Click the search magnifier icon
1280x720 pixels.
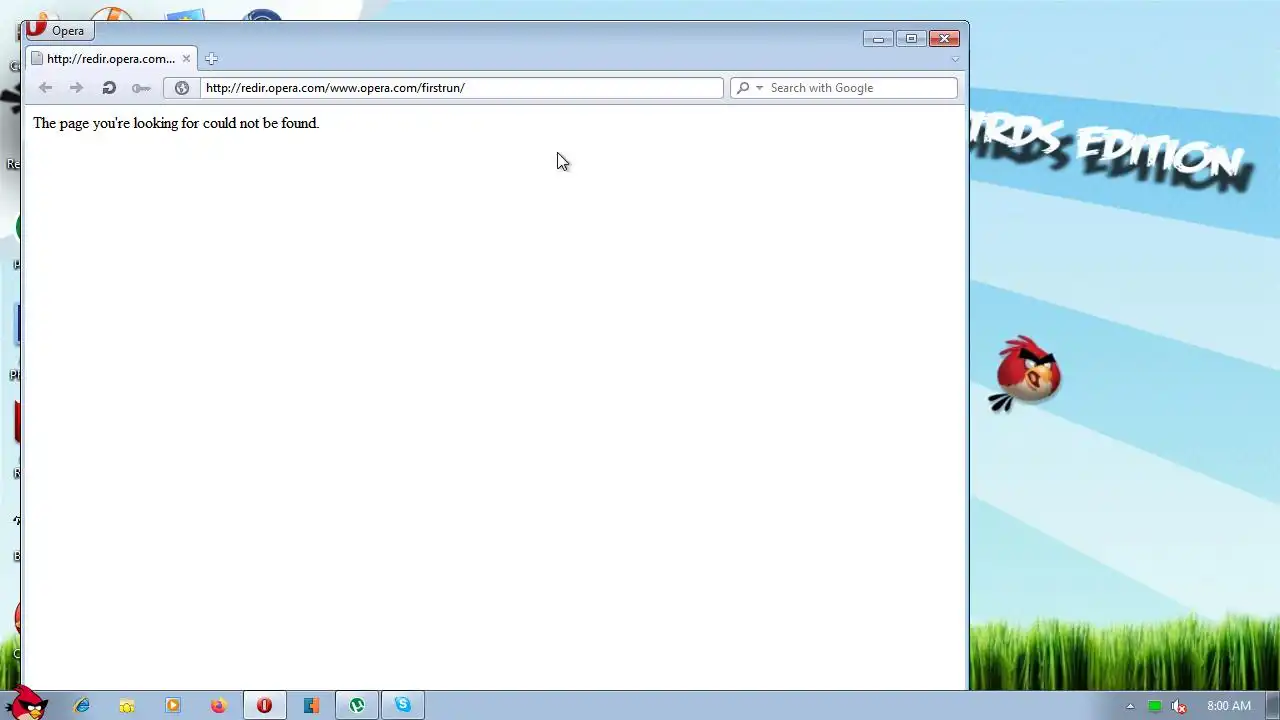coord(742,88)
